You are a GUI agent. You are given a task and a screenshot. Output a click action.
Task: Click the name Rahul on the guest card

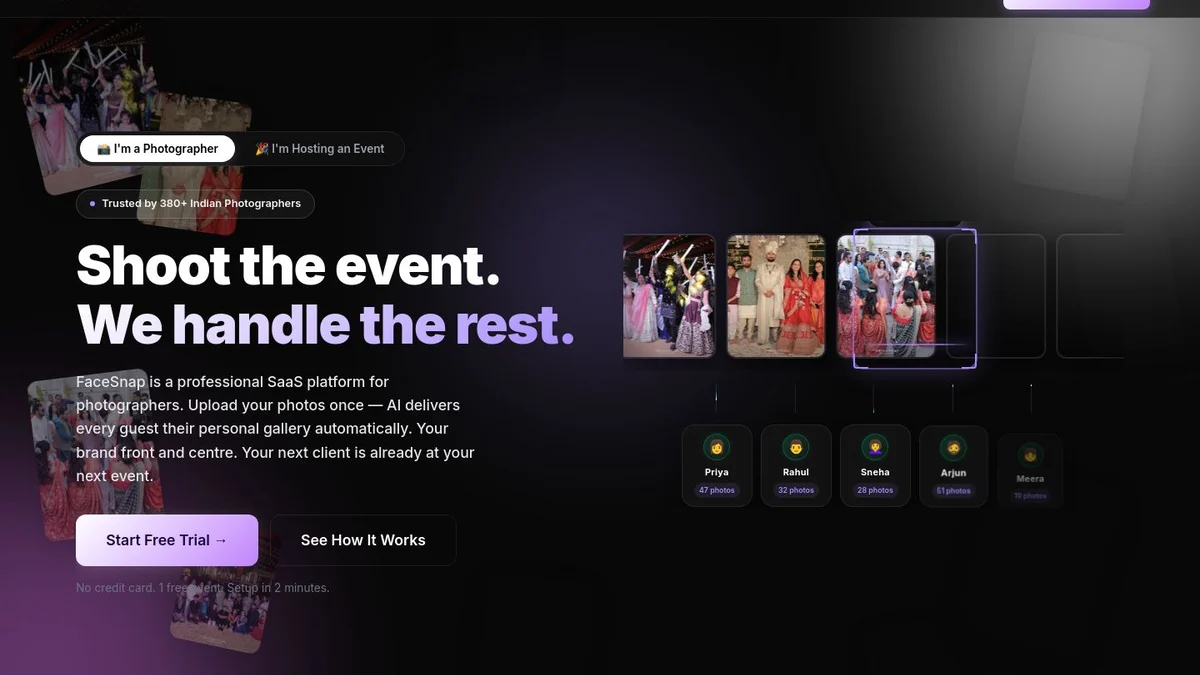coord(796,472)
